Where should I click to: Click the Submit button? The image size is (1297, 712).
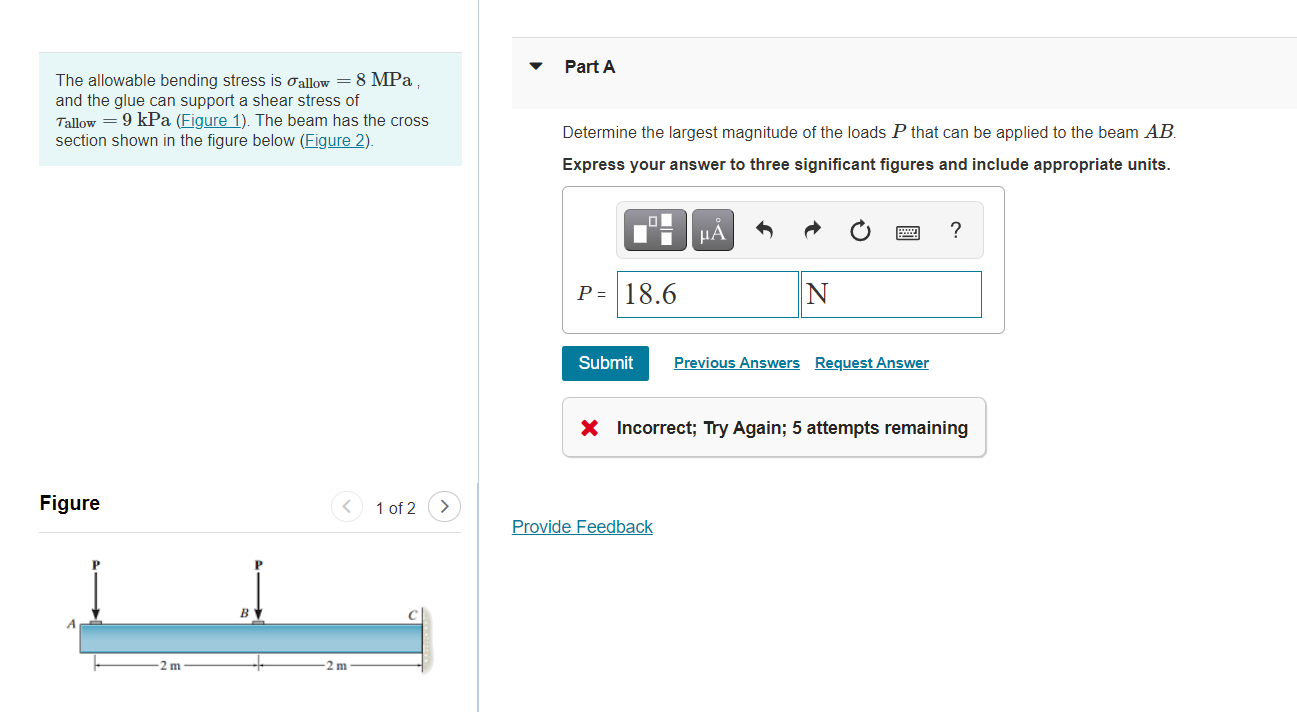pos(606,363)
